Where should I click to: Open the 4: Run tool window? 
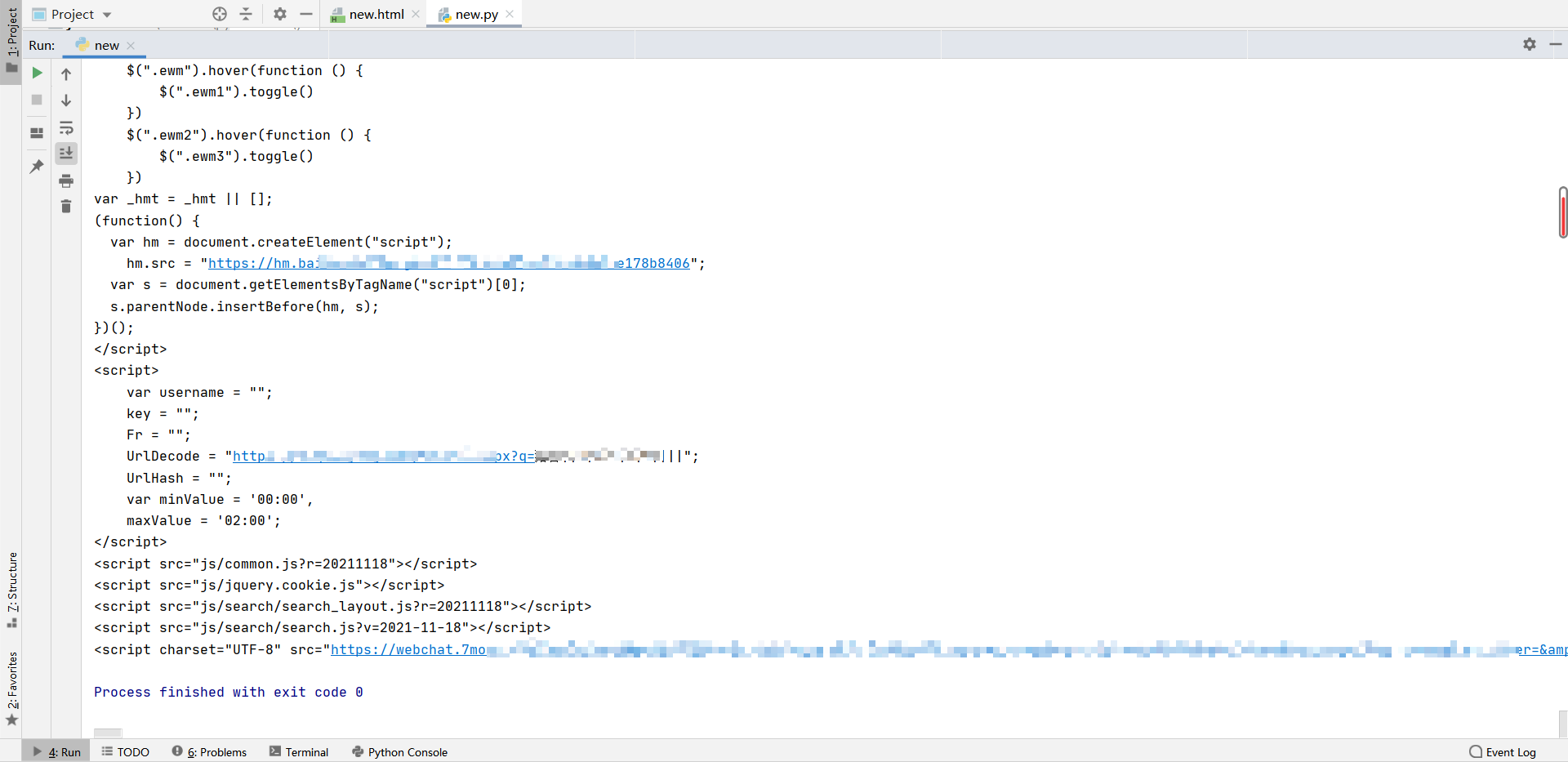57,752
